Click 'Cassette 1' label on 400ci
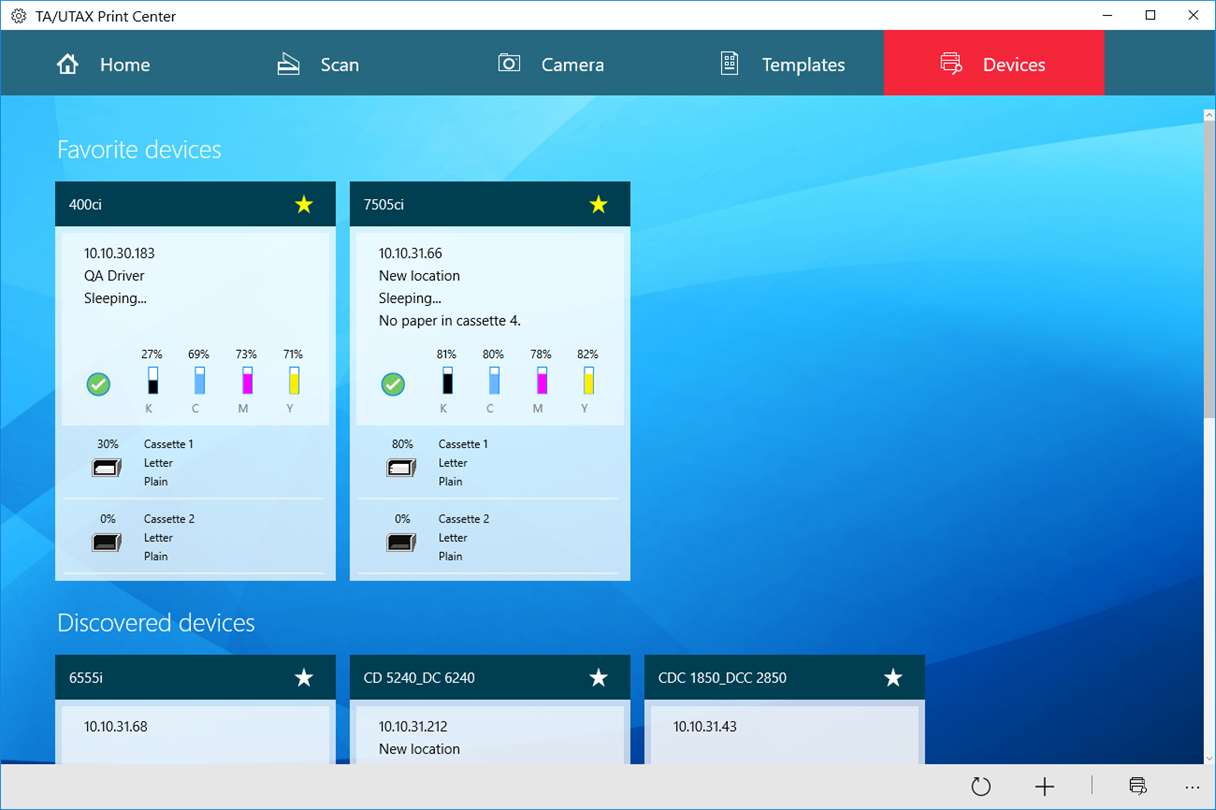Viewport: 1216px width, 810px height. (x=169, y=444)
